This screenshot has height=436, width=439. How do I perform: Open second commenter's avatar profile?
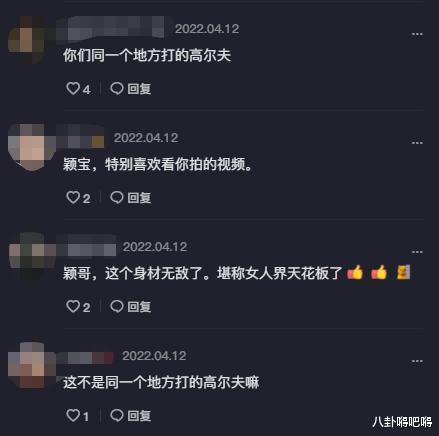point(31,147)
